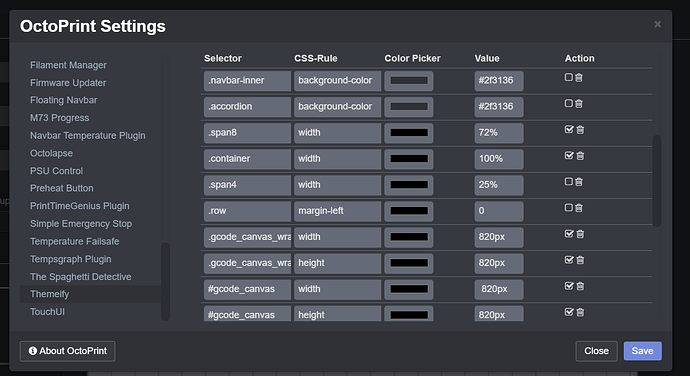Open color picker for .row margin-left
This screenshot has width=690, height=376.
(409, 211)
